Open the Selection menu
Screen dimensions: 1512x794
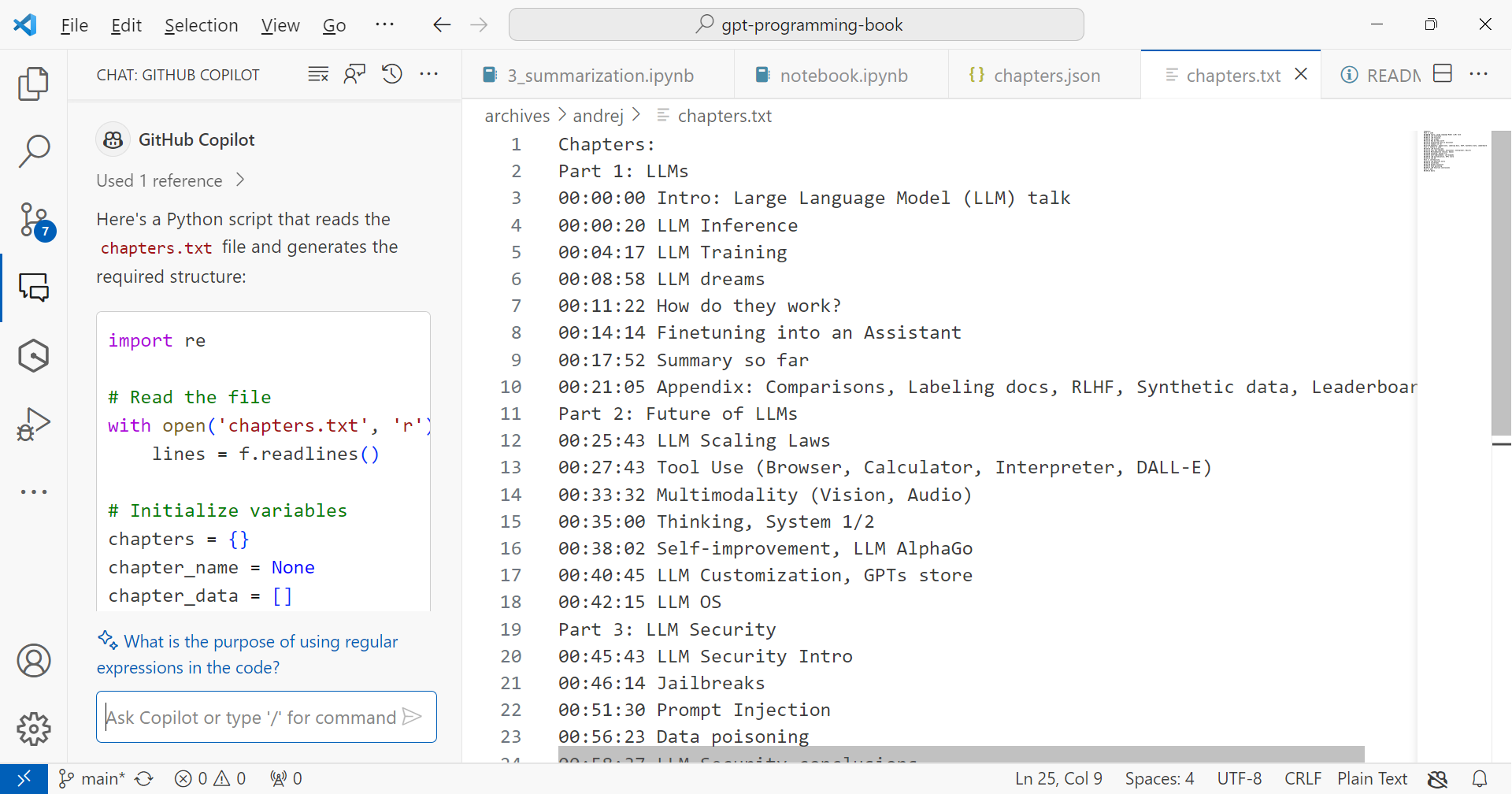[x=201, y=25]
